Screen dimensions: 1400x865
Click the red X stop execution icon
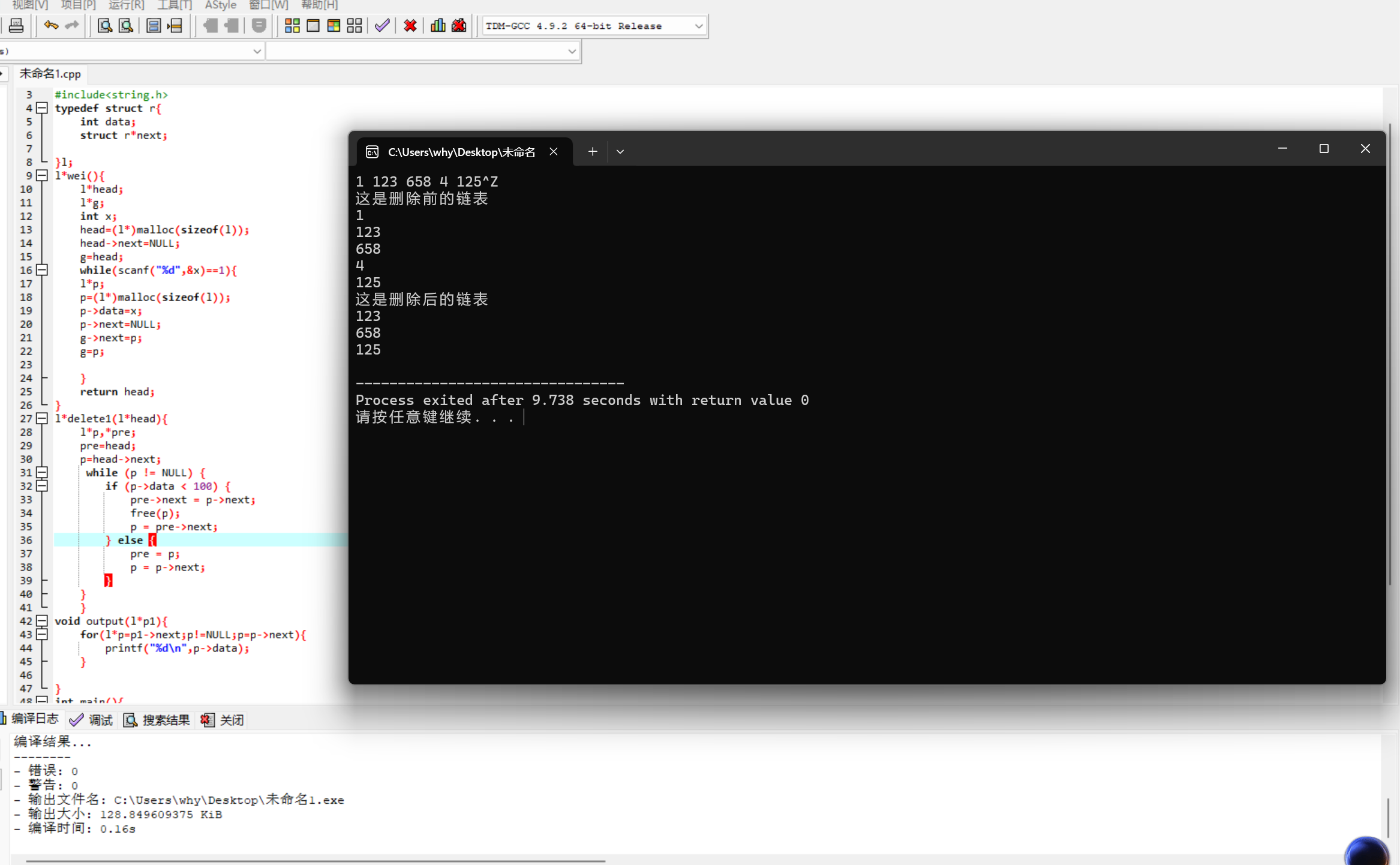coord(410,26)
